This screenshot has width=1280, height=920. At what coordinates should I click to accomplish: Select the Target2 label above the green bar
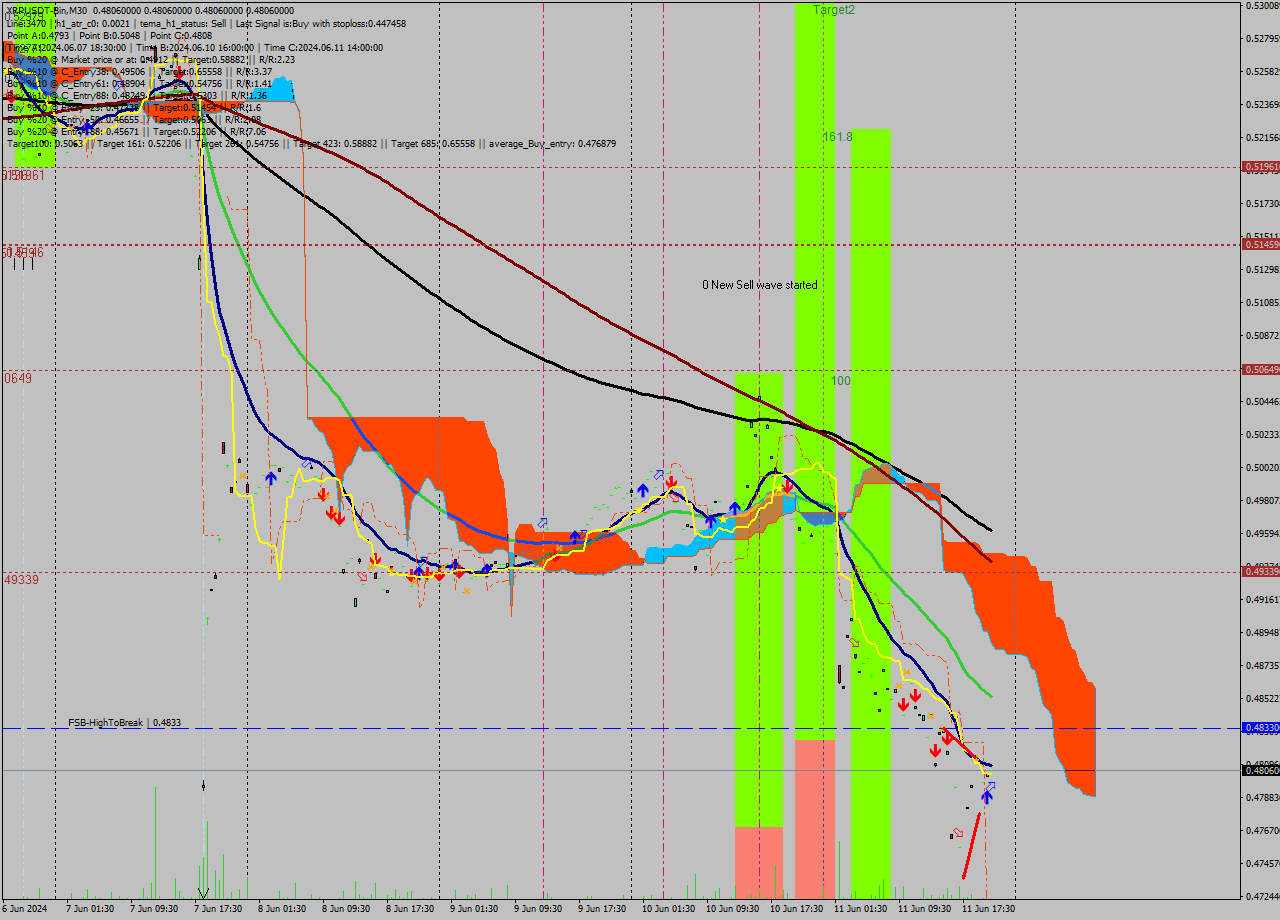834,10
